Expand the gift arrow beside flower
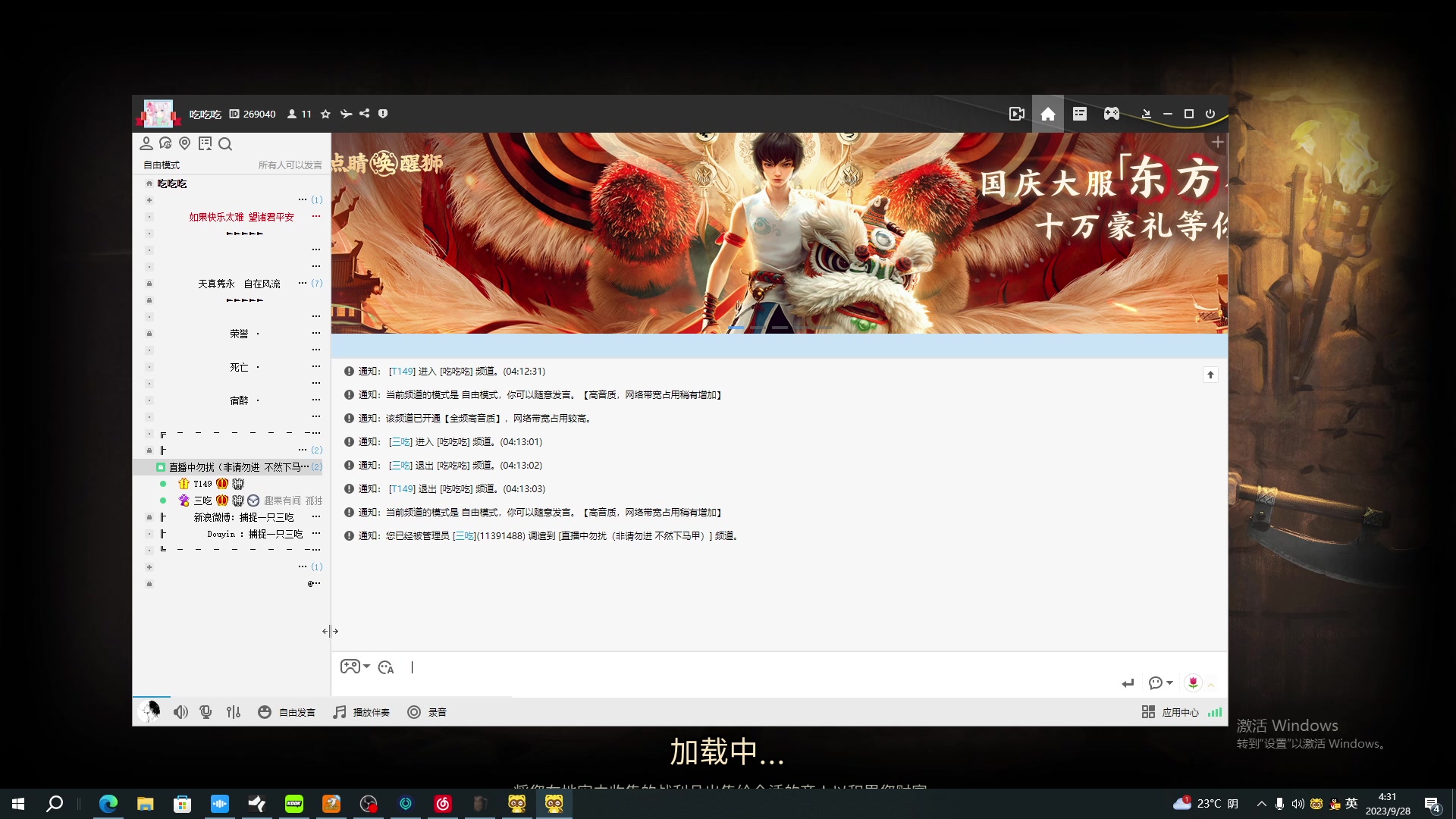This screenshot has height=819, width=1456. pyautogui.click(x=1211, y=685)
